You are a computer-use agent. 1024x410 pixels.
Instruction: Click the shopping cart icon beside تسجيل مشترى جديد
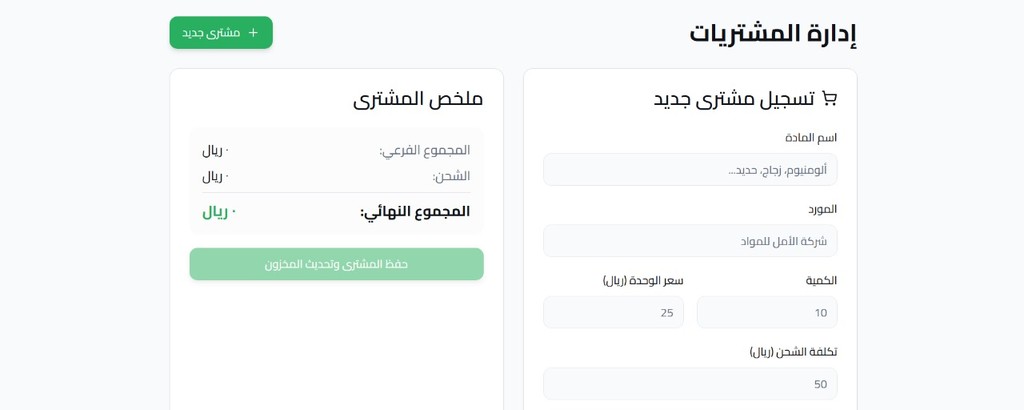click(829, 98)
